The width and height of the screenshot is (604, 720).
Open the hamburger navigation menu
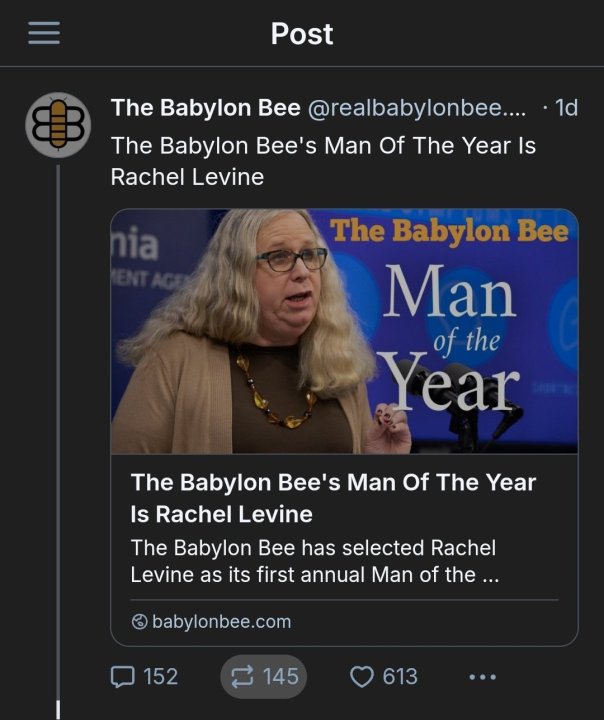tap(44, 34)
